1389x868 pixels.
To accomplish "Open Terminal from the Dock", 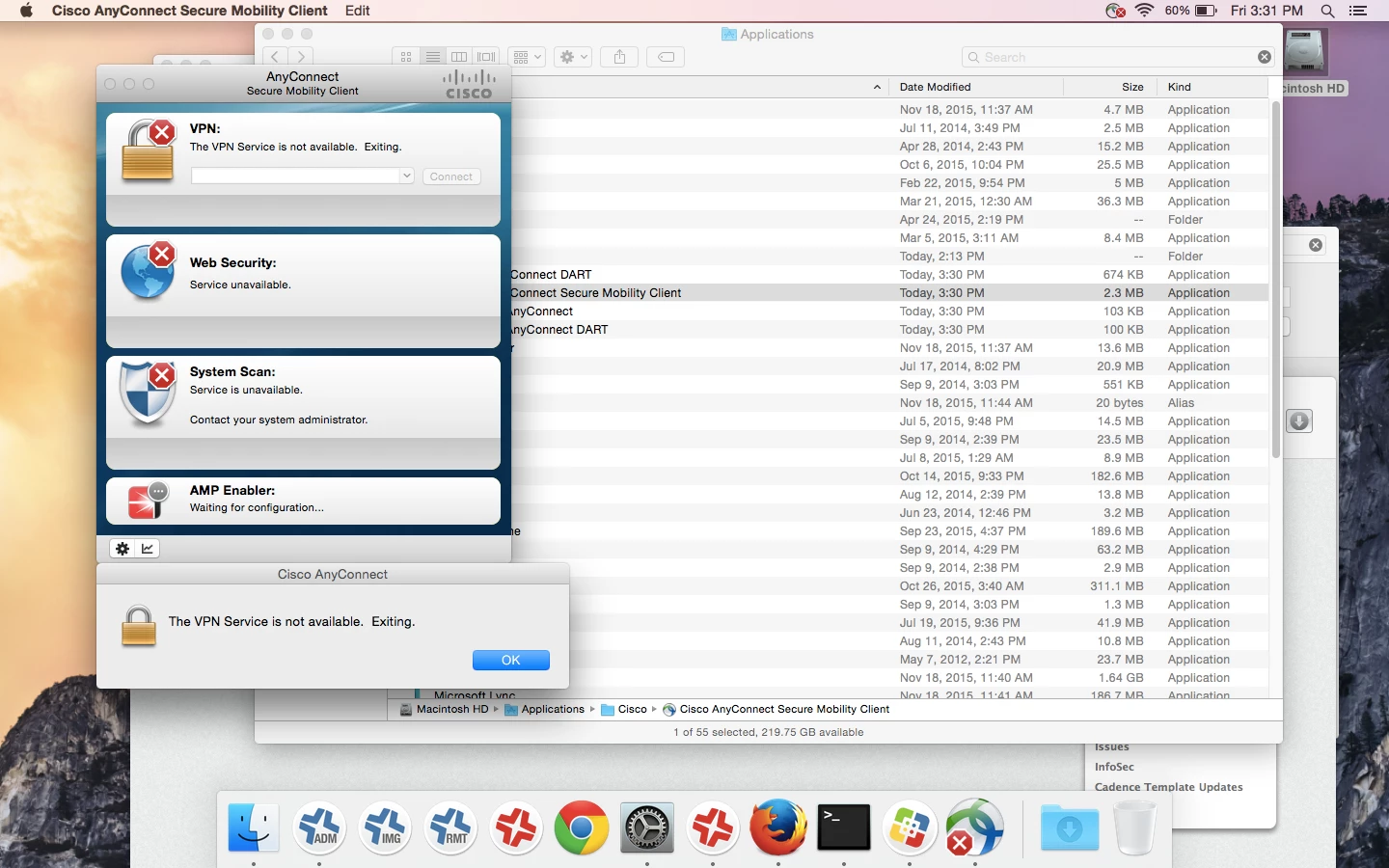I will pos(844,827).
